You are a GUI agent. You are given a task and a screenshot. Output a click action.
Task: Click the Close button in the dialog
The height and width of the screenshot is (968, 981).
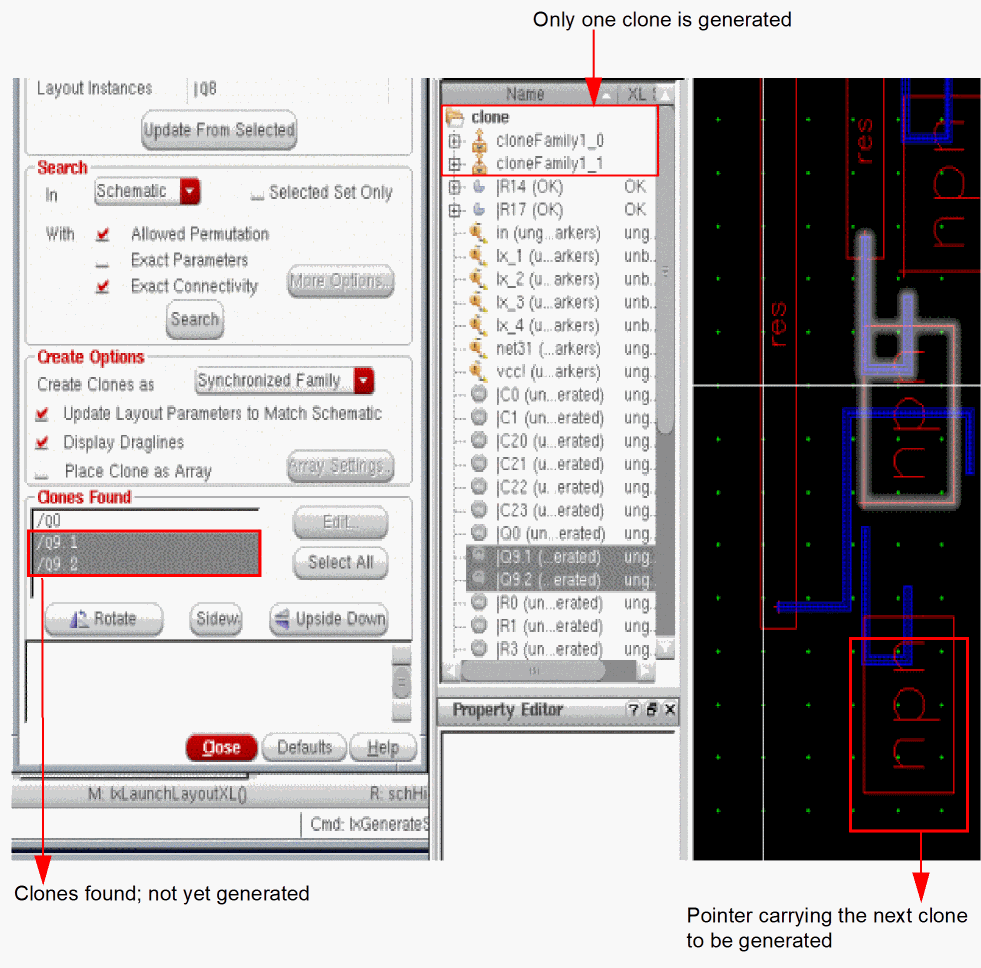tap(221, 747)
